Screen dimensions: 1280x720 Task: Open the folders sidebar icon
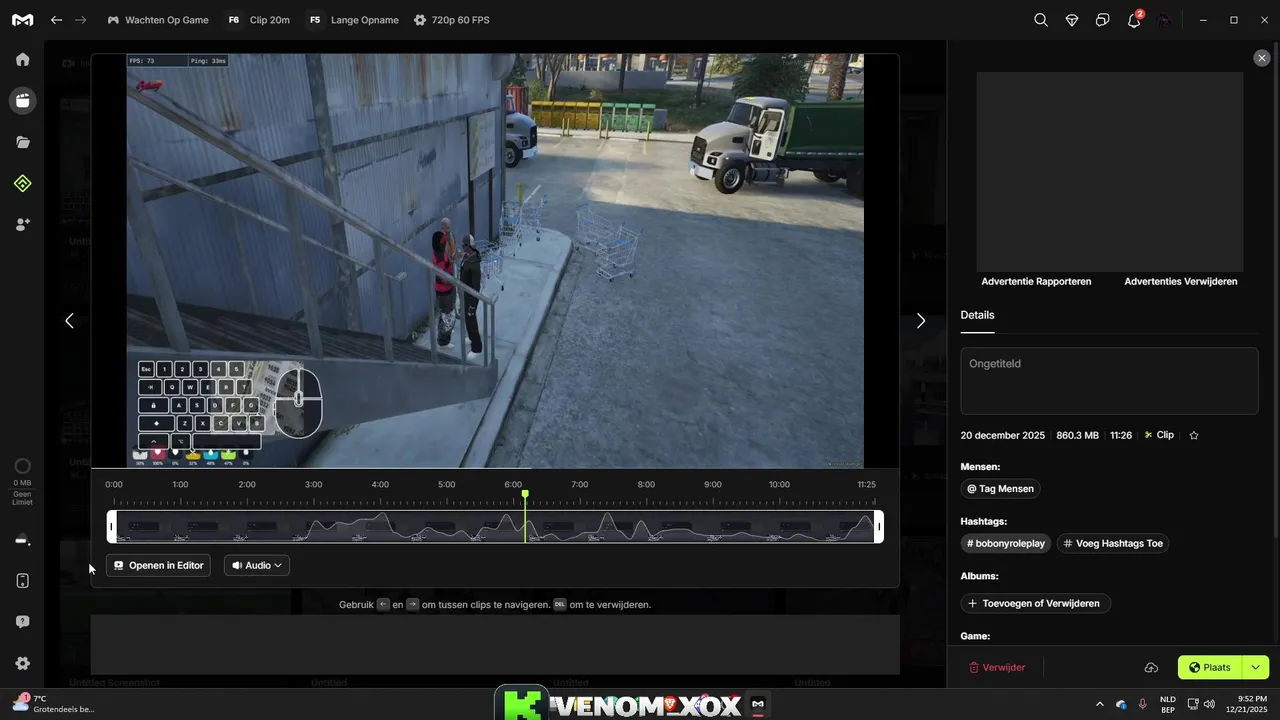[22, 142]
